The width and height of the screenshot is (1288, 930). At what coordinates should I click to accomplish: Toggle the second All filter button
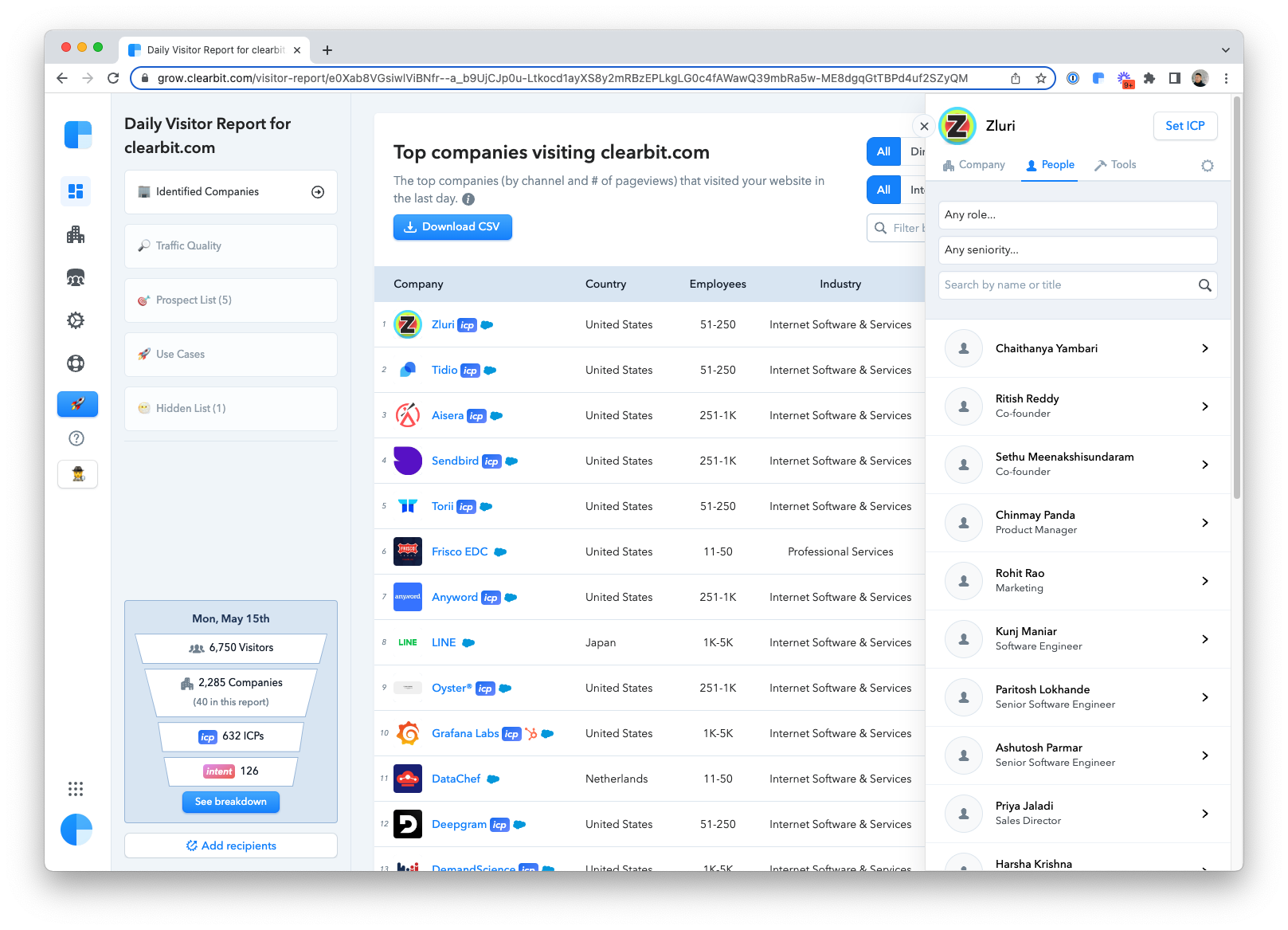click(x=883, y=190)
